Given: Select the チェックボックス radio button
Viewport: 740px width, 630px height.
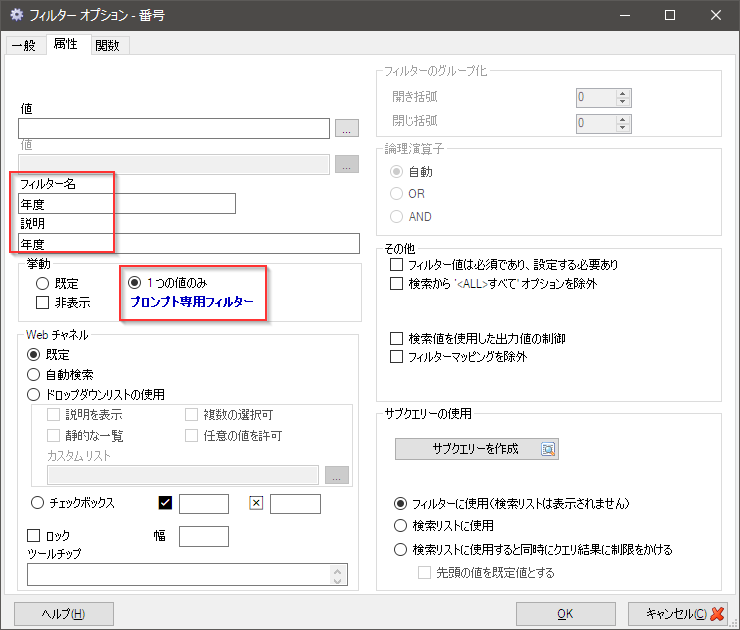Looking at the screenshot, I should [37, 503].
